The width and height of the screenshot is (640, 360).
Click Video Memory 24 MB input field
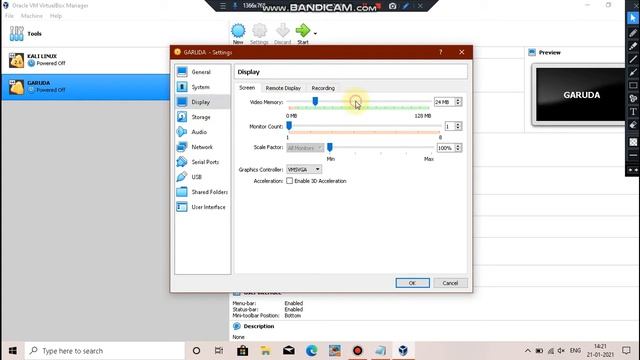click(x=444, y=102)
